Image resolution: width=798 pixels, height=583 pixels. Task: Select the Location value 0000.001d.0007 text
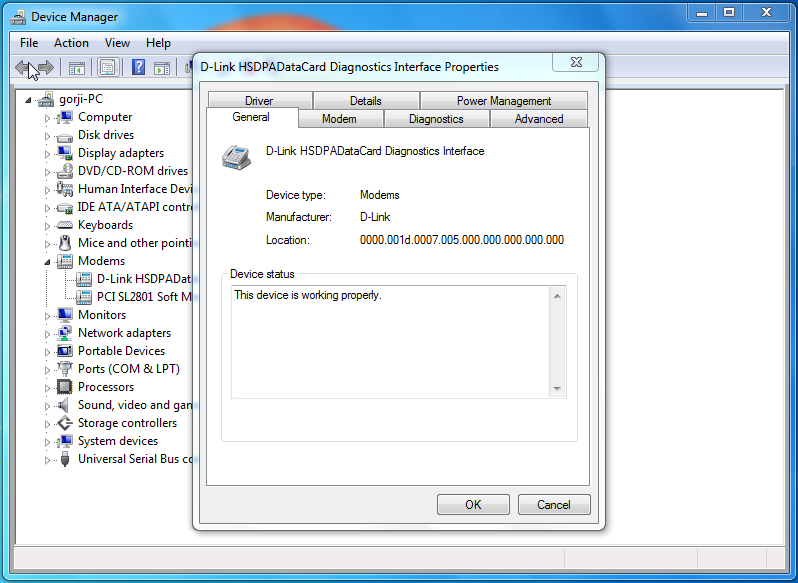462,240
